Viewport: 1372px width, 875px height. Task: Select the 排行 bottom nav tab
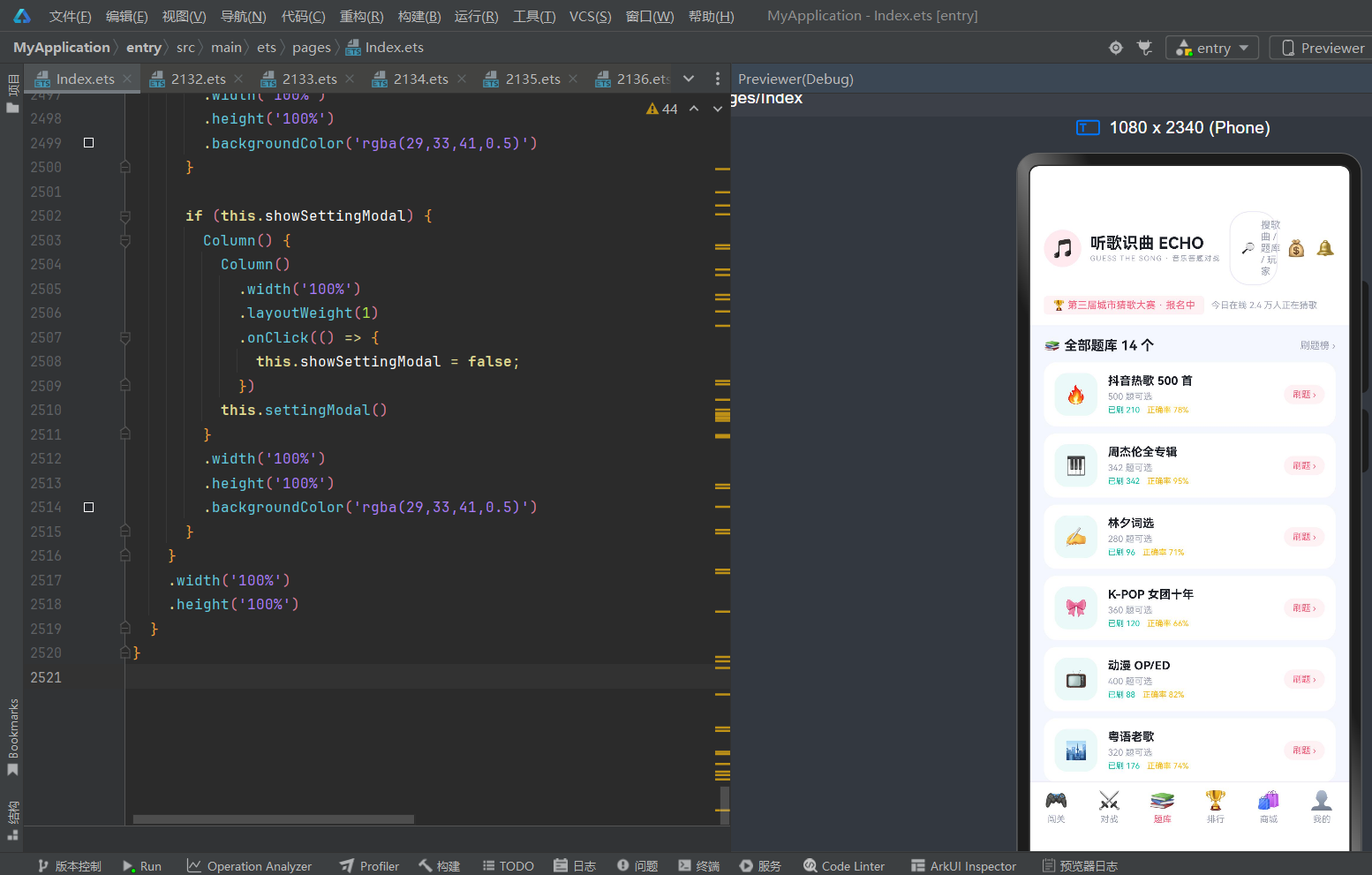pos(1216,807)
